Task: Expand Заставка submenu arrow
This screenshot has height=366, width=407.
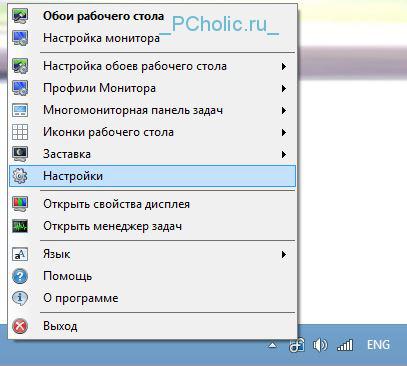Action: pyautogui.click(x=284, y=154)
